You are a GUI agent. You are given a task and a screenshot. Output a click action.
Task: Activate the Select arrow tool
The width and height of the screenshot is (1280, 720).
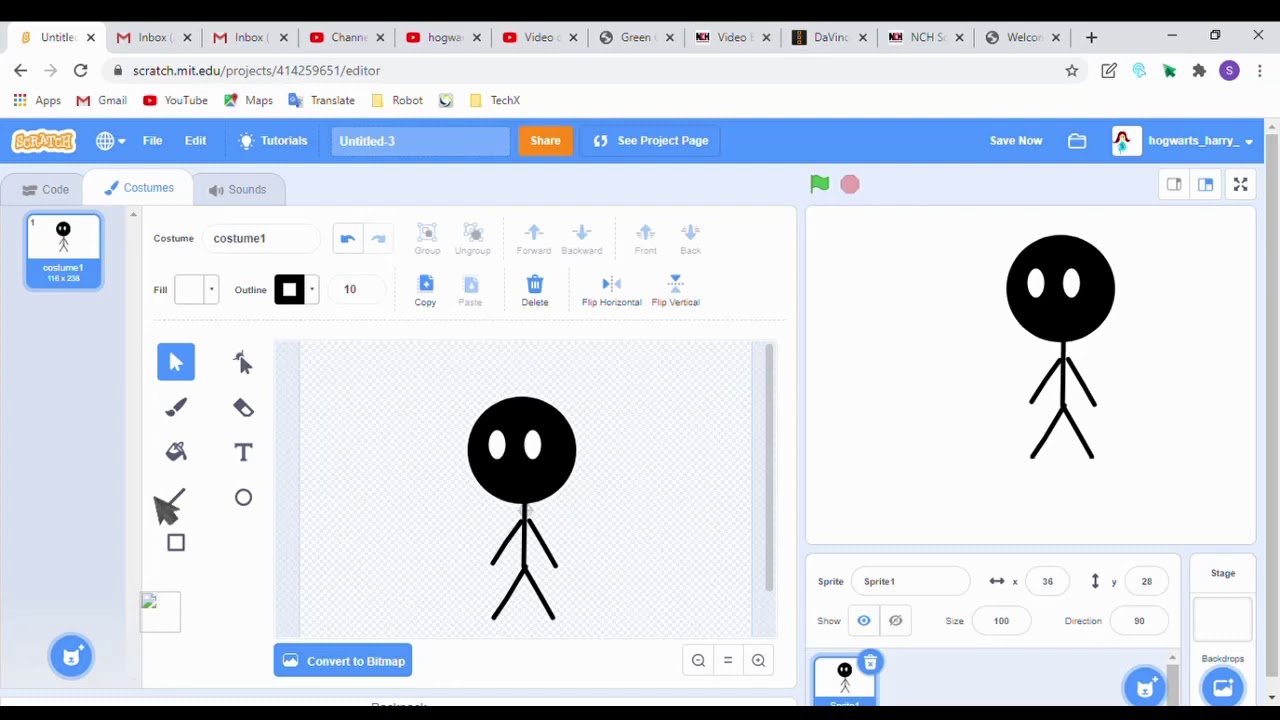(x=176, y=362)
